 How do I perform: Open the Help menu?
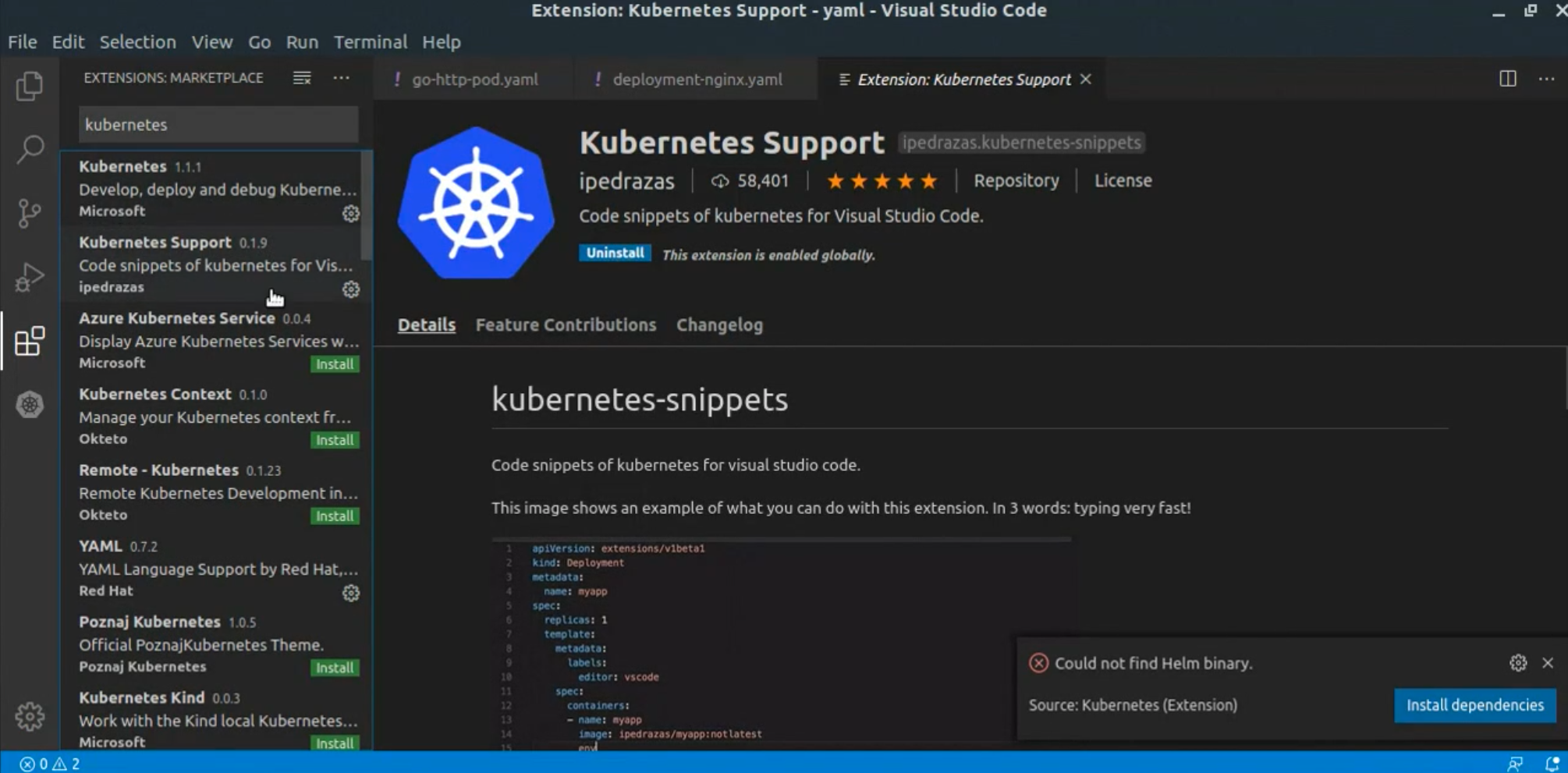442,42
